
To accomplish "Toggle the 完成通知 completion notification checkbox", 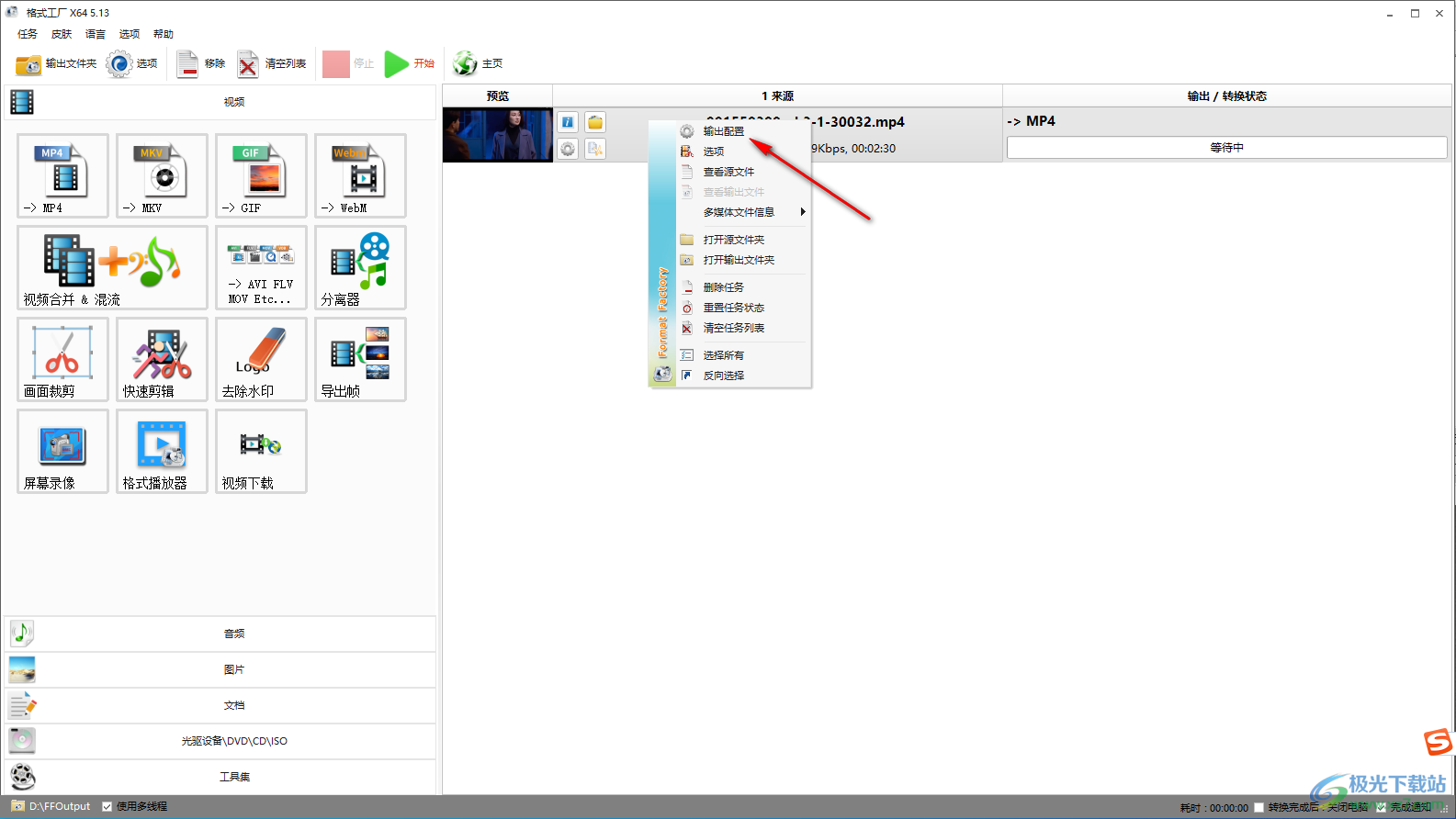I will coord(1381,807).
